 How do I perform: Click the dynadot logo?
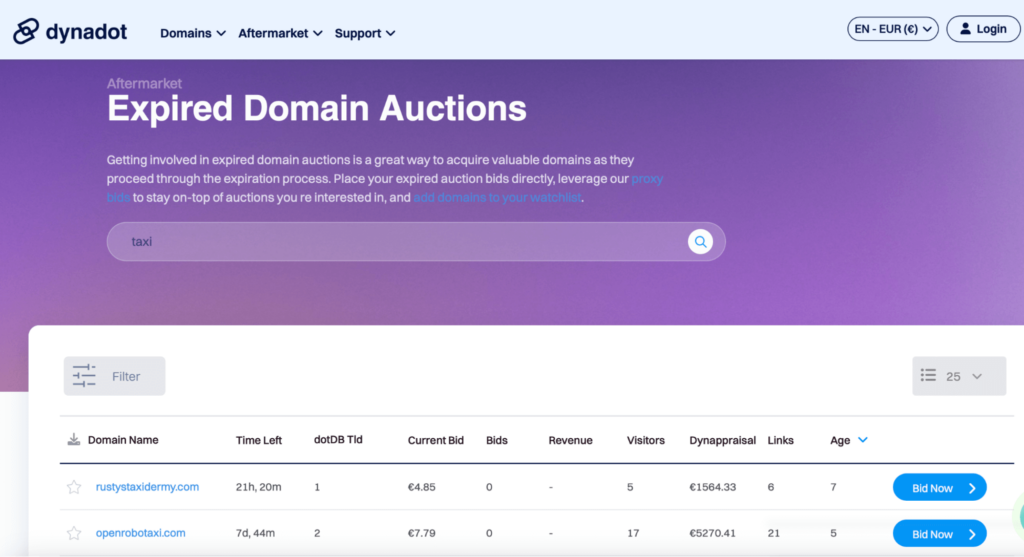pos(70,31)
